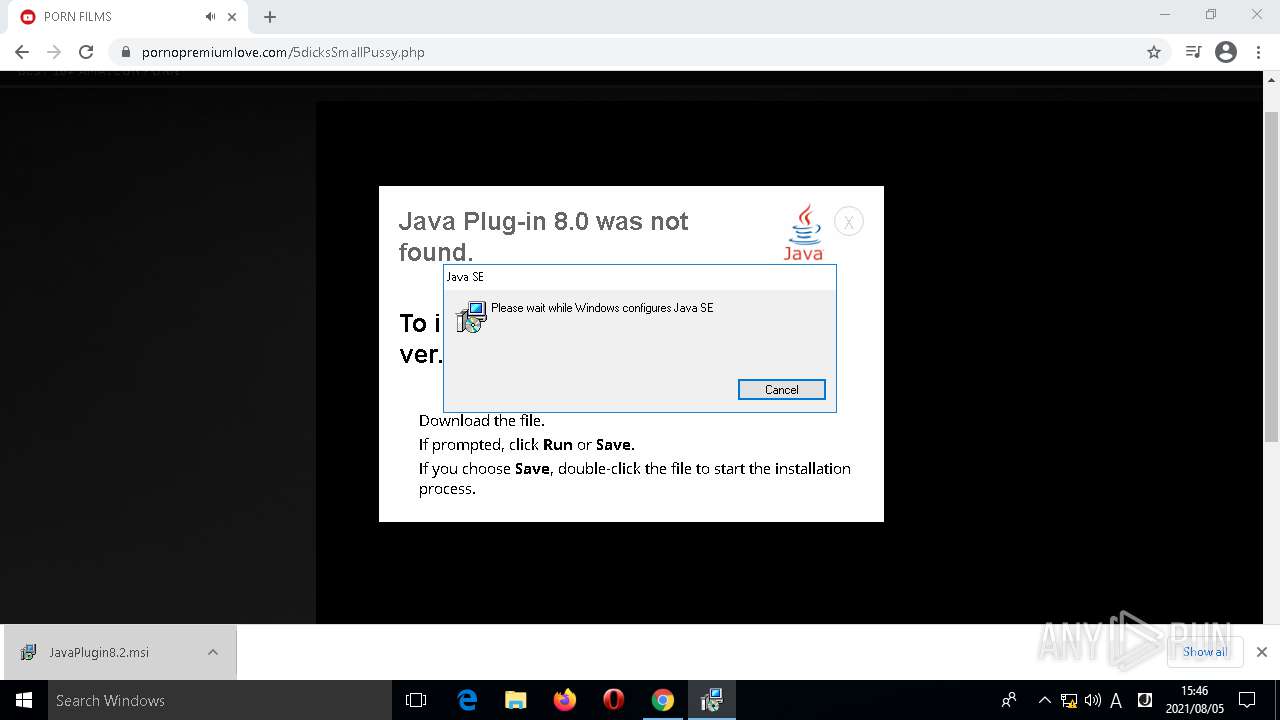Open Task View from taskbar
Screen dimensions: 1280x720
(416, 700)
